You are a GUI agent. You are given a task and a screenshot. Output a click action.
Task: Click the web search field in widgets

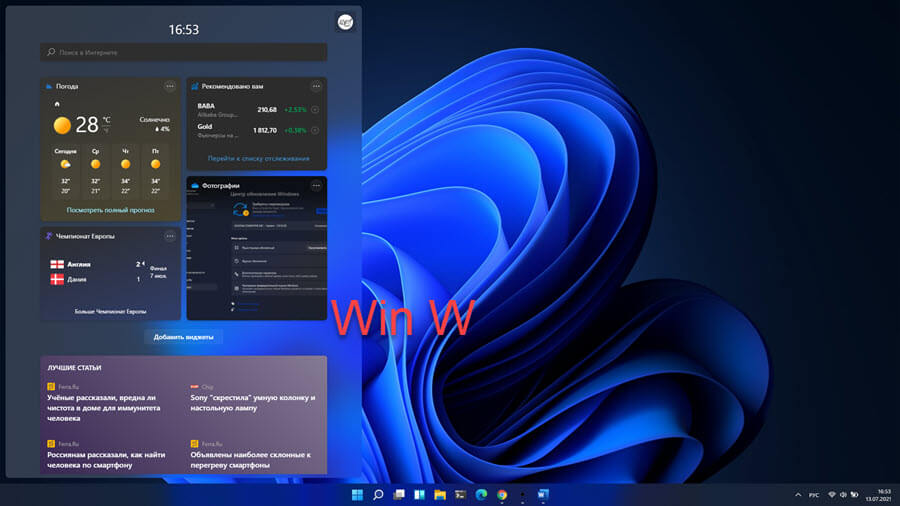point(184,52)
